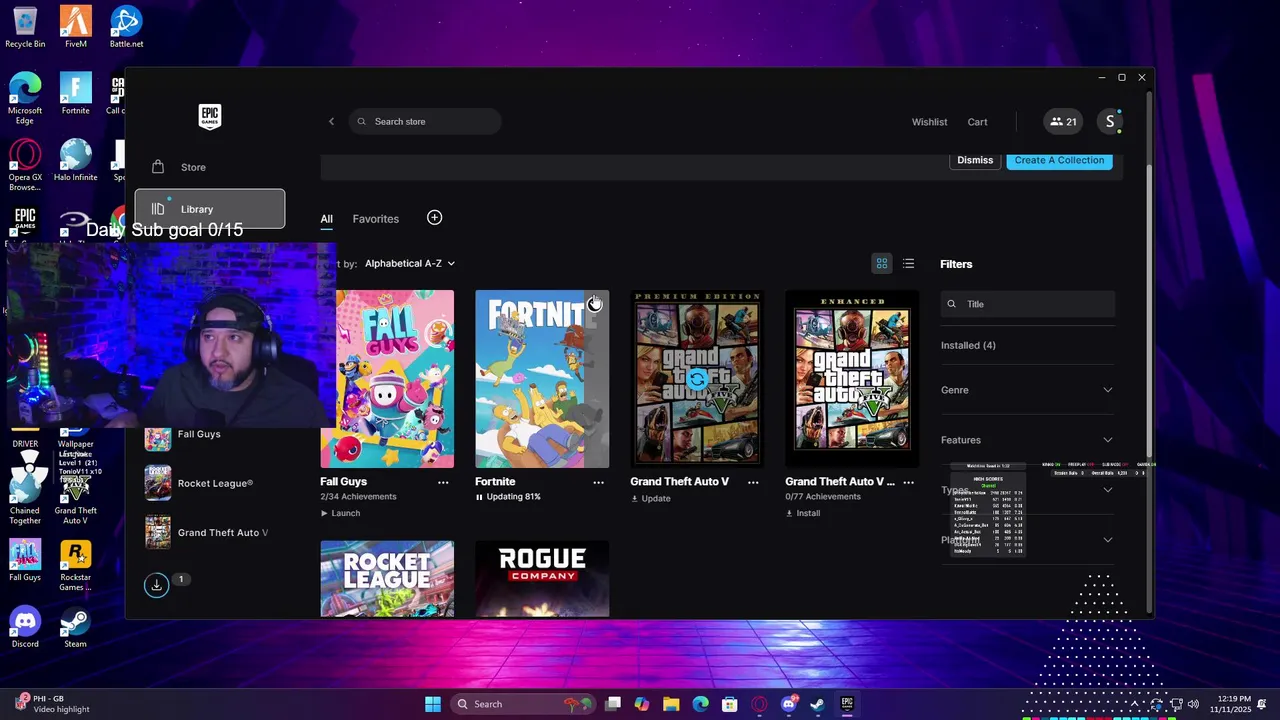Open the taskbar volume control

(1192, 704)
